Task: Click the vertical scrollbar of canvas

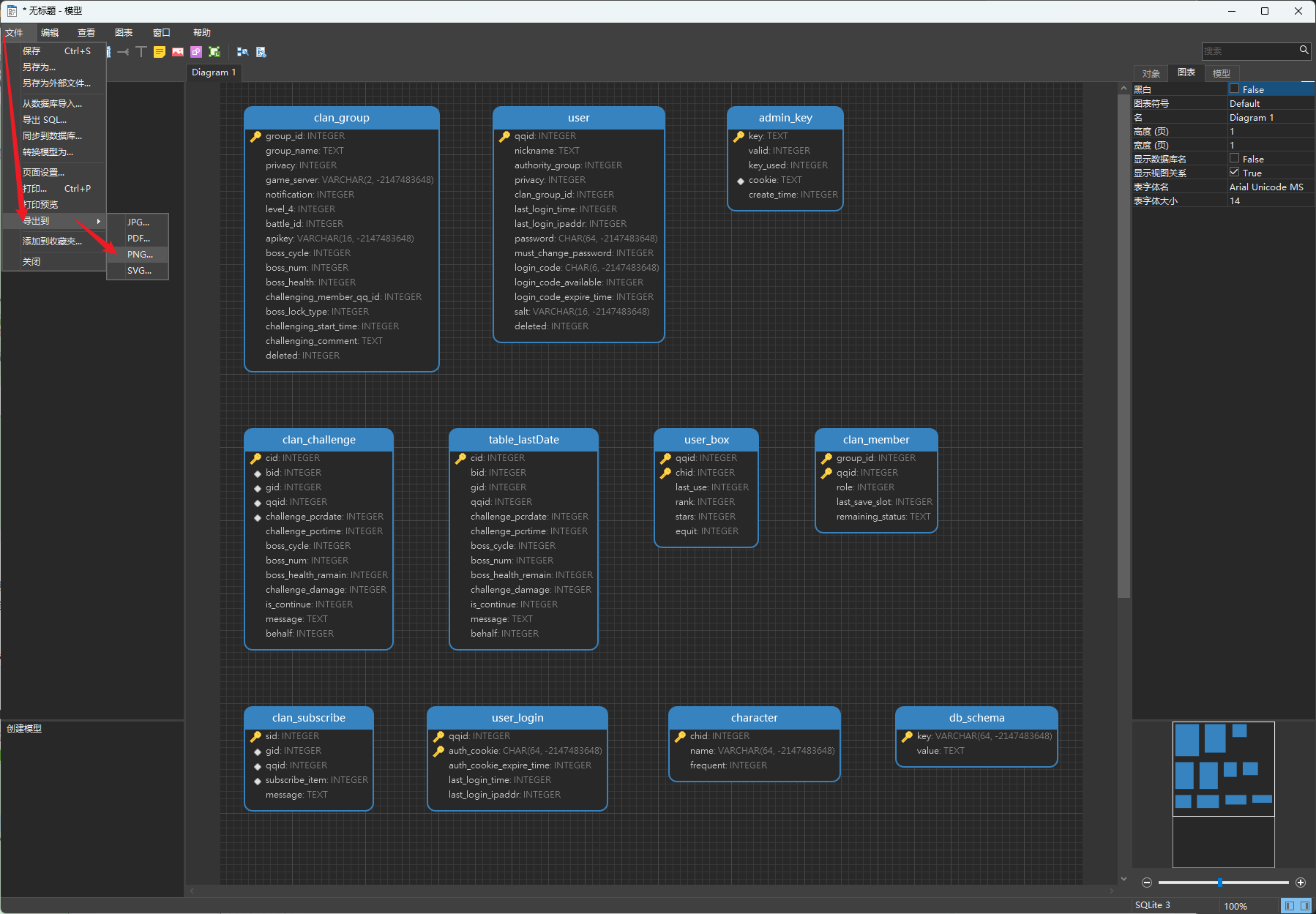Action: click(x=1124, y=345)
